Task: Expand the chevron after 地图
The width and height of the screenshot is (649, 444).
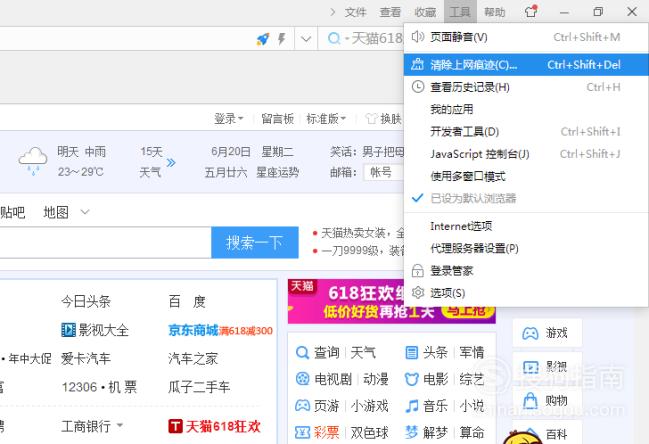Action: pyautogui.click(x=85, y=212)
